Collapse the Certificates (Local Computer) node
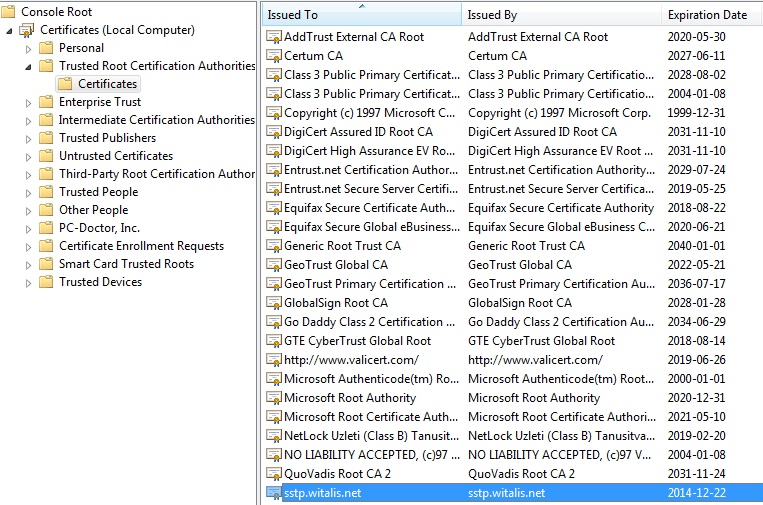Screen dimensions: 763x505 9,31
